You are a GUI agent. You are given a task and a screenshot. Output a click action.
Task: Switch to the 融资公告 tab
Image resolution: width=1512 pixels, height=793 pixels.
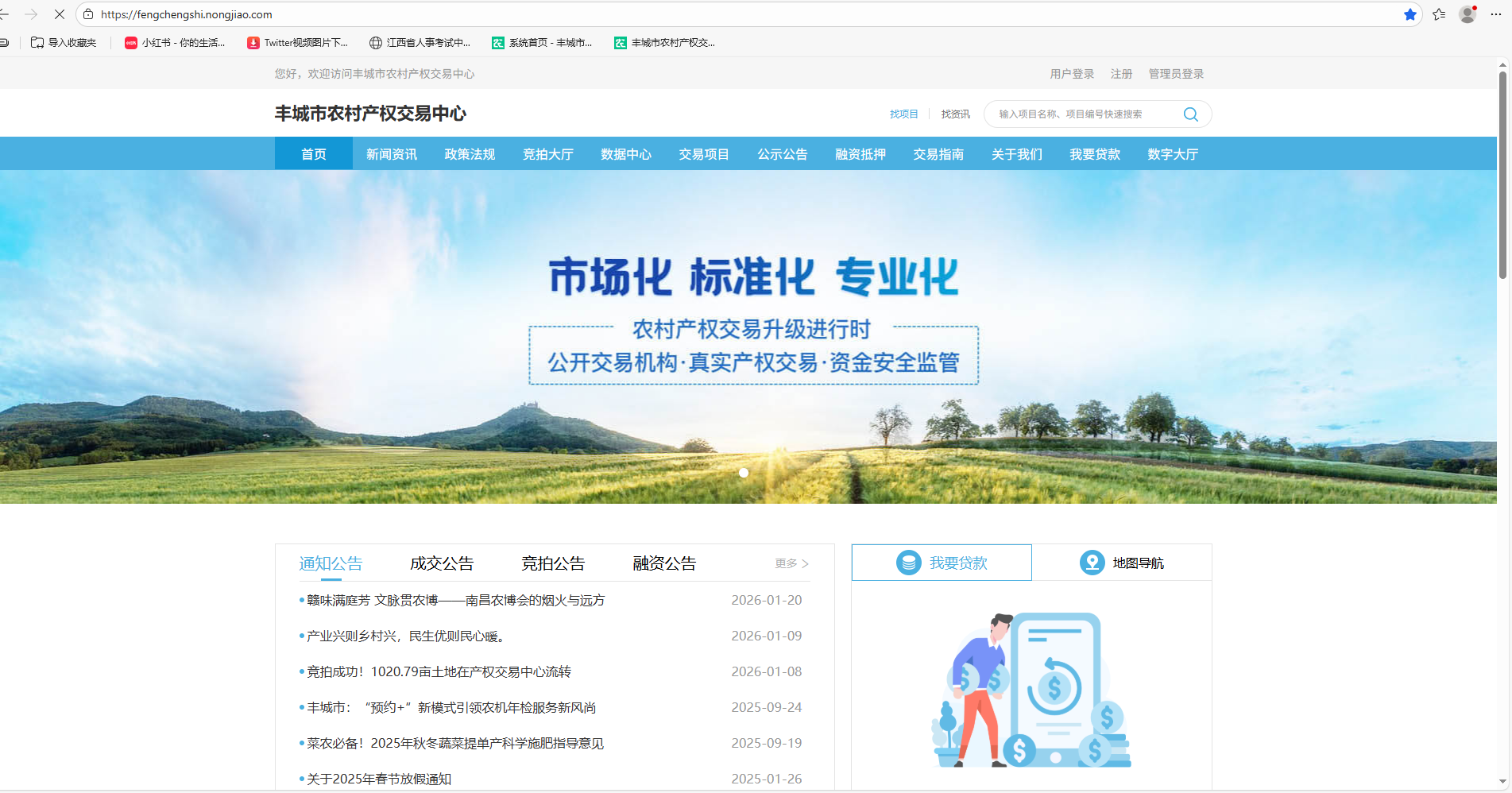(x=664, y=563)
